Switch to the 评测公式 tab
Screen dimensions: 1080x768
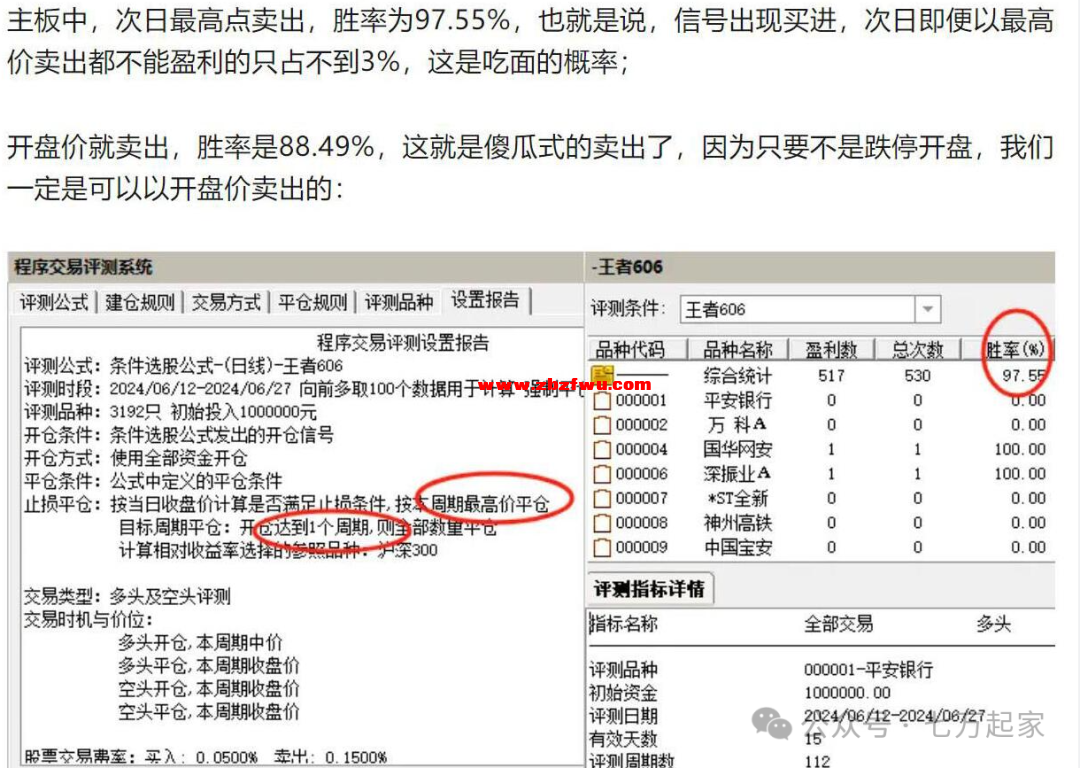[x=55, y=302]
